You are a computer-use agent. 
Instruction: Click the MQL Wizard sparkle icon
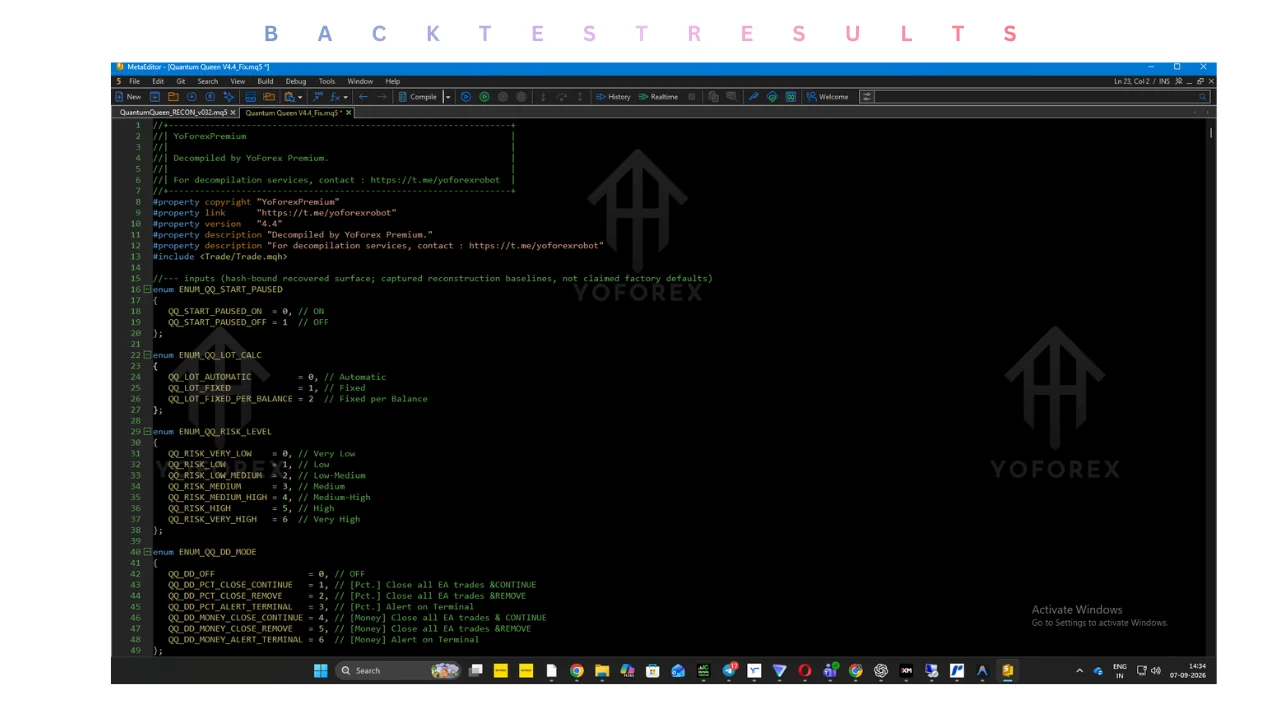tap(228, 97)
